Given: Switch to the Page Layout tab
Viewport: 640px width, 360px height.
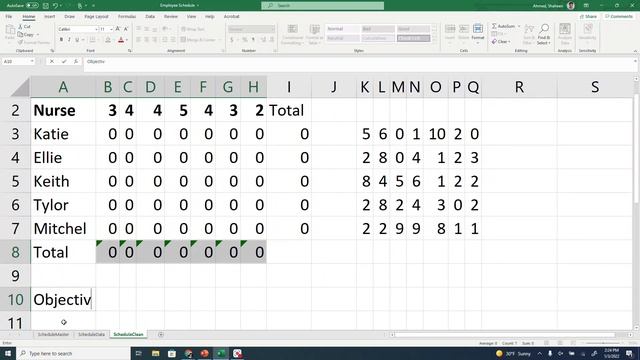Looking at the screenshot, I should 96,17.
